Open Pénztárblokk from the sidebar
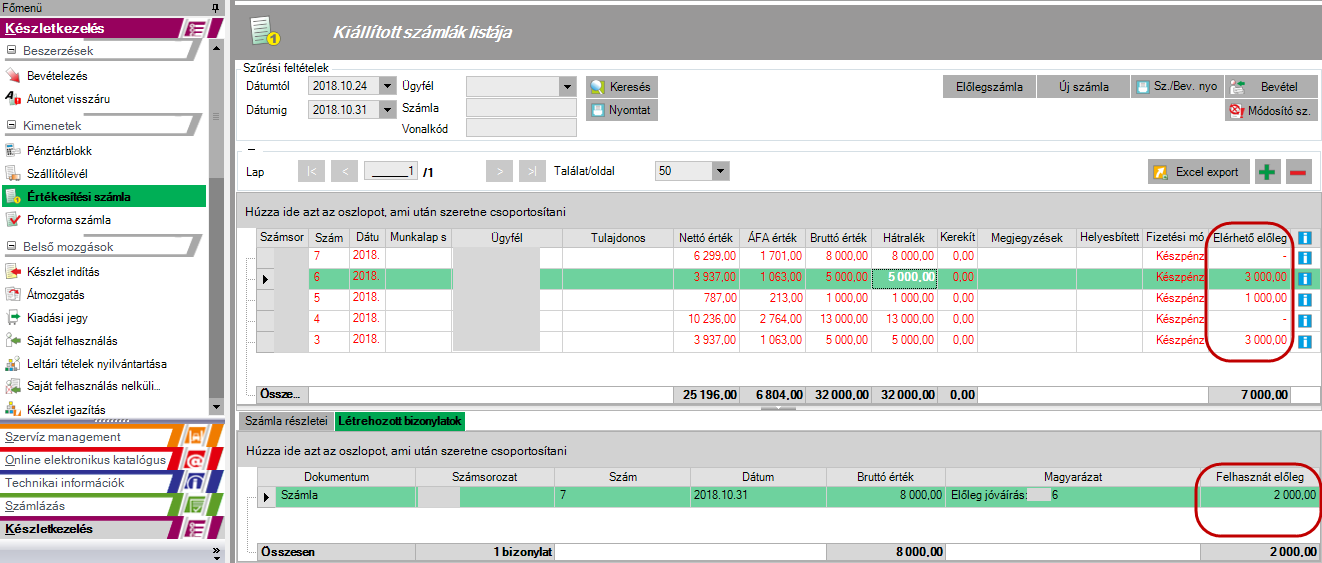1322x563 pixels. (58, 150)
